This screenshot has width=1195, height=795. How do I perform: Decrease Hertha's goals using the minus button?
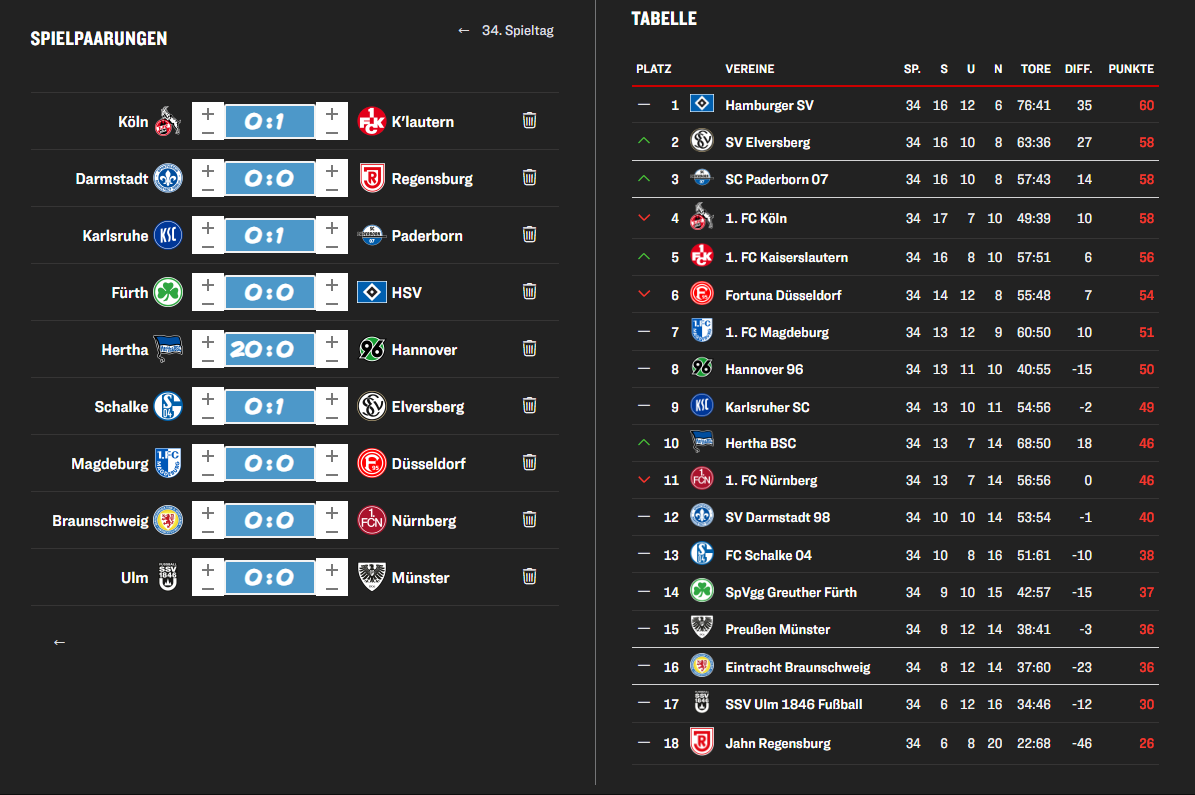pos(208,360)
